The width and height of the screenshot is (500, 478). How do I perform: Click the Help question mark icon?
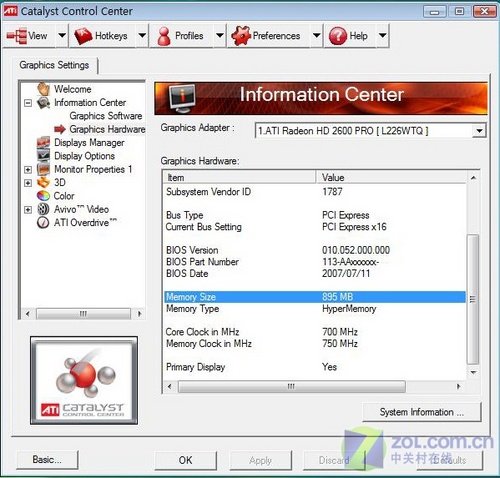(338, 36)
